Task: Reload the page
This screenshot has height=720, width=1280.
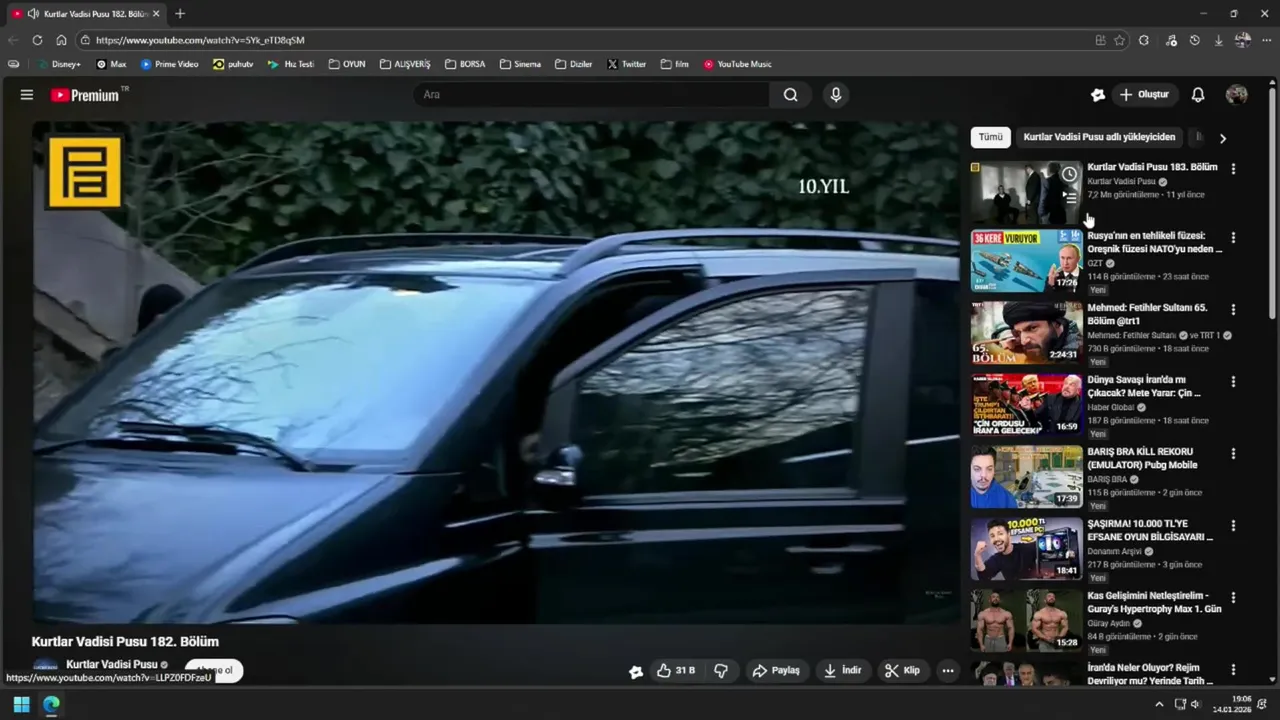Action: (37, 40)
